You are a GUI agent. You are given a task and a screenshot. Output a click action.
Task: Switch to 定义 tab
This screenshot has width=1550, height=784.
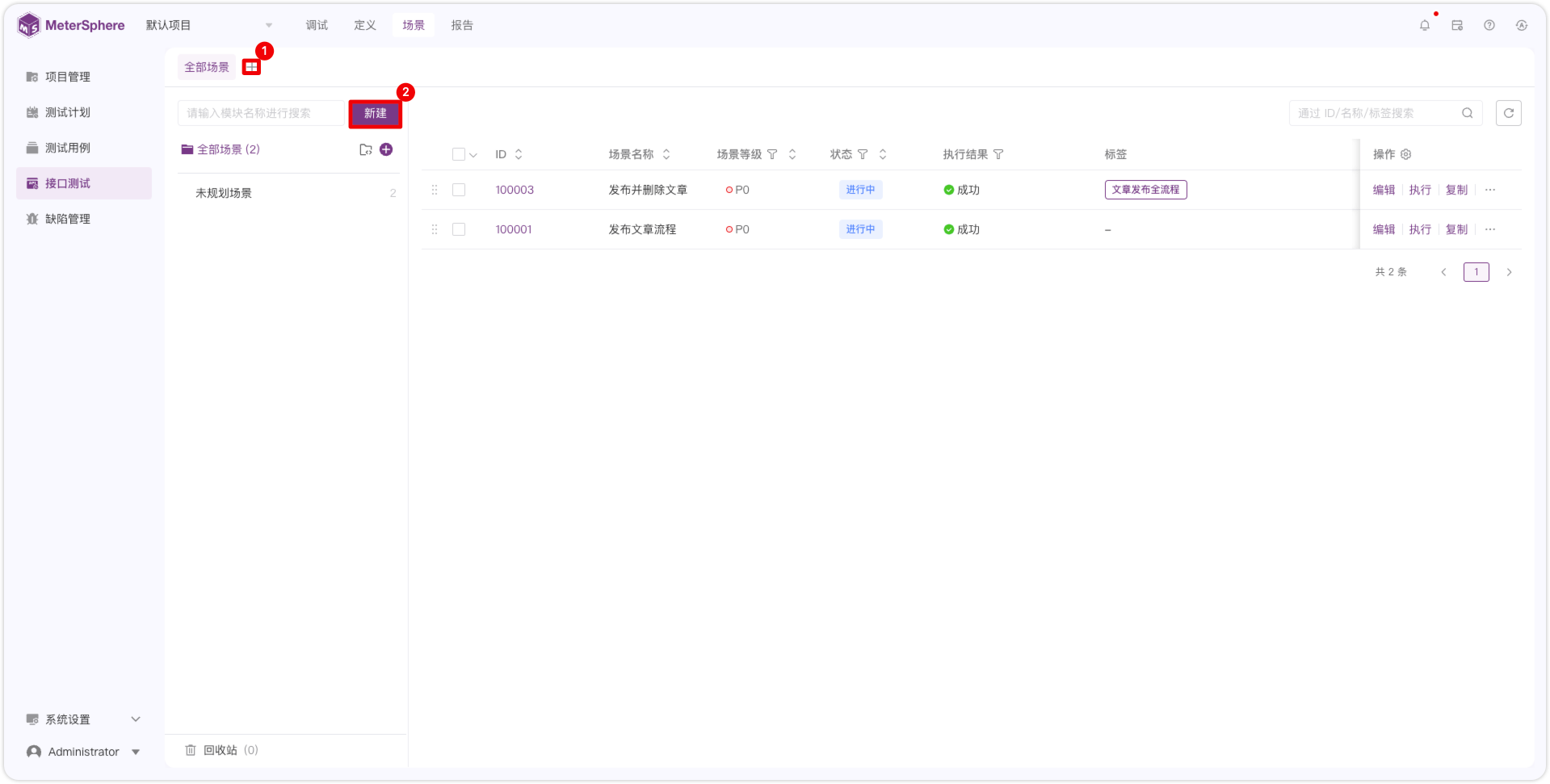tap(365, 25)
